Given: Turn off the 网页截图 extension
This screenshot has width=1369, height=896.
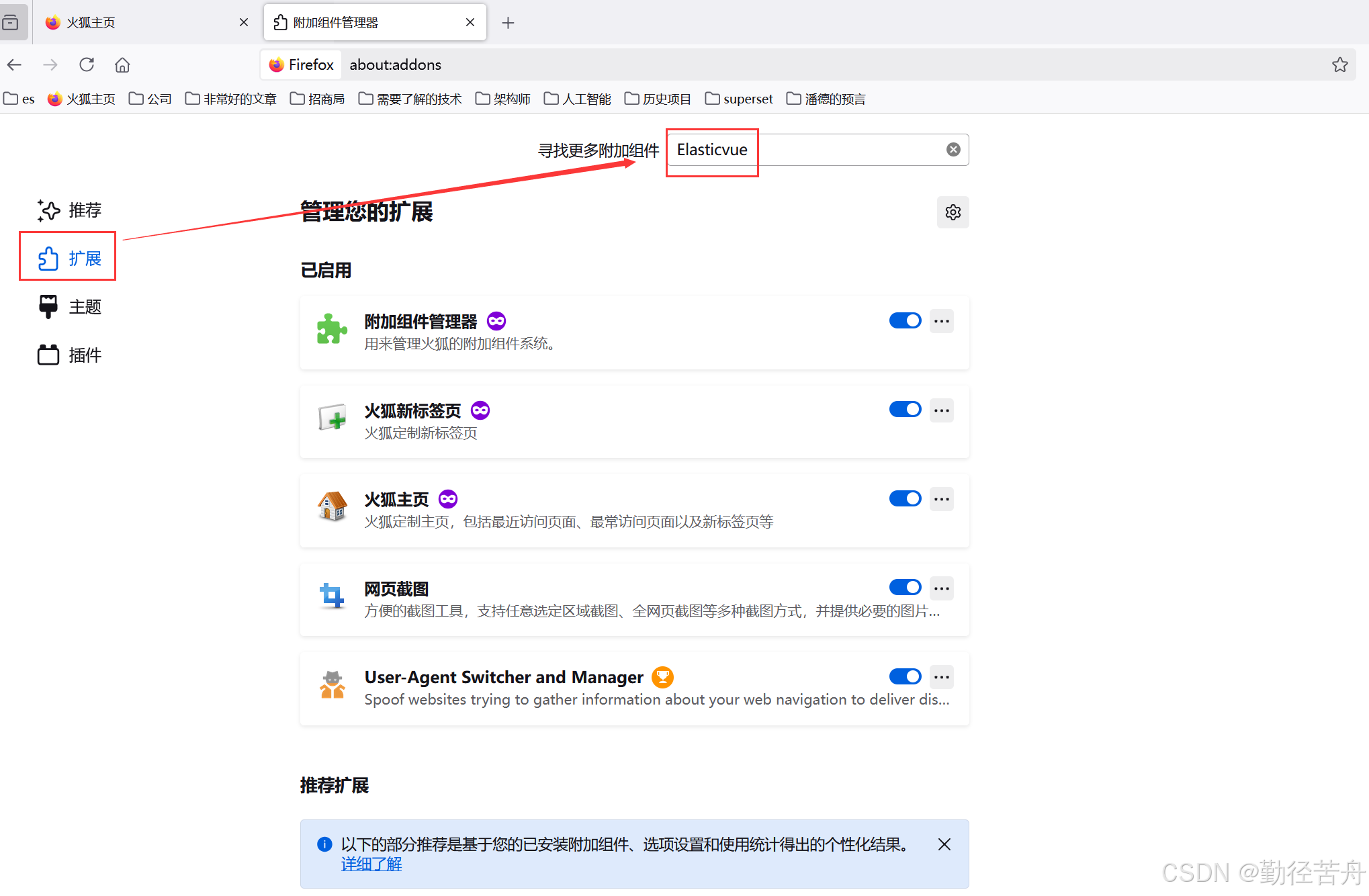Looking at the screenshot, I should pos(905,588).
